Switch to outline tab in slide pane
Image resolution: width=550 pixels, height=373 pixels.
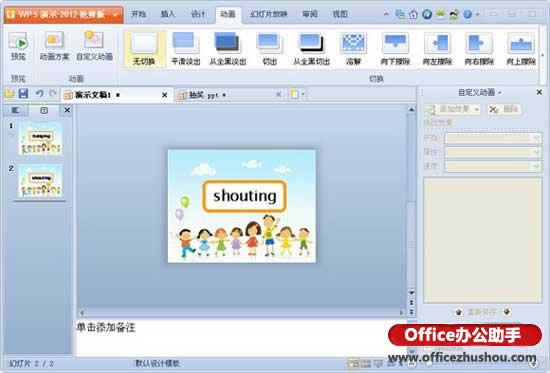click(x=15, y=110)
